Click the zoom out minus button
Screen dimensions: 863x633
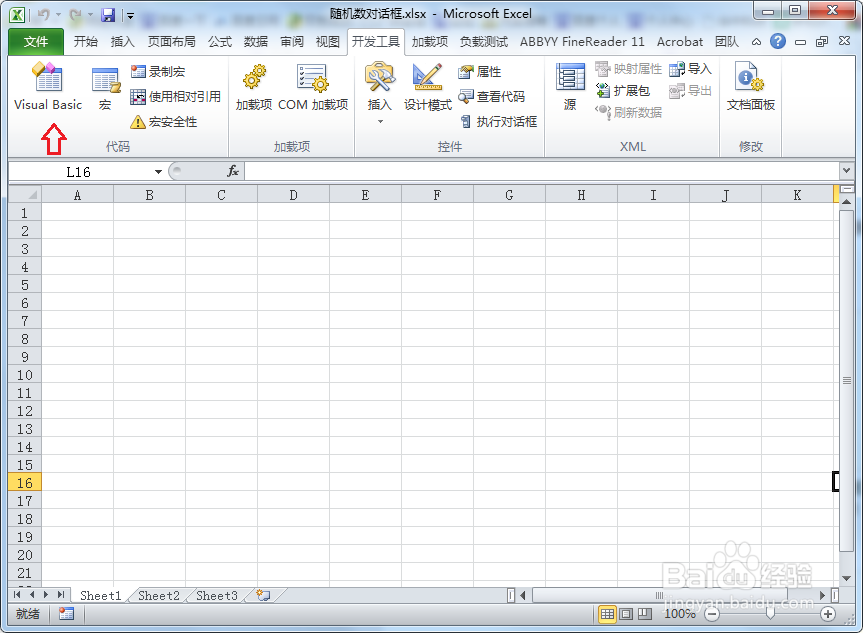(712, 614)
